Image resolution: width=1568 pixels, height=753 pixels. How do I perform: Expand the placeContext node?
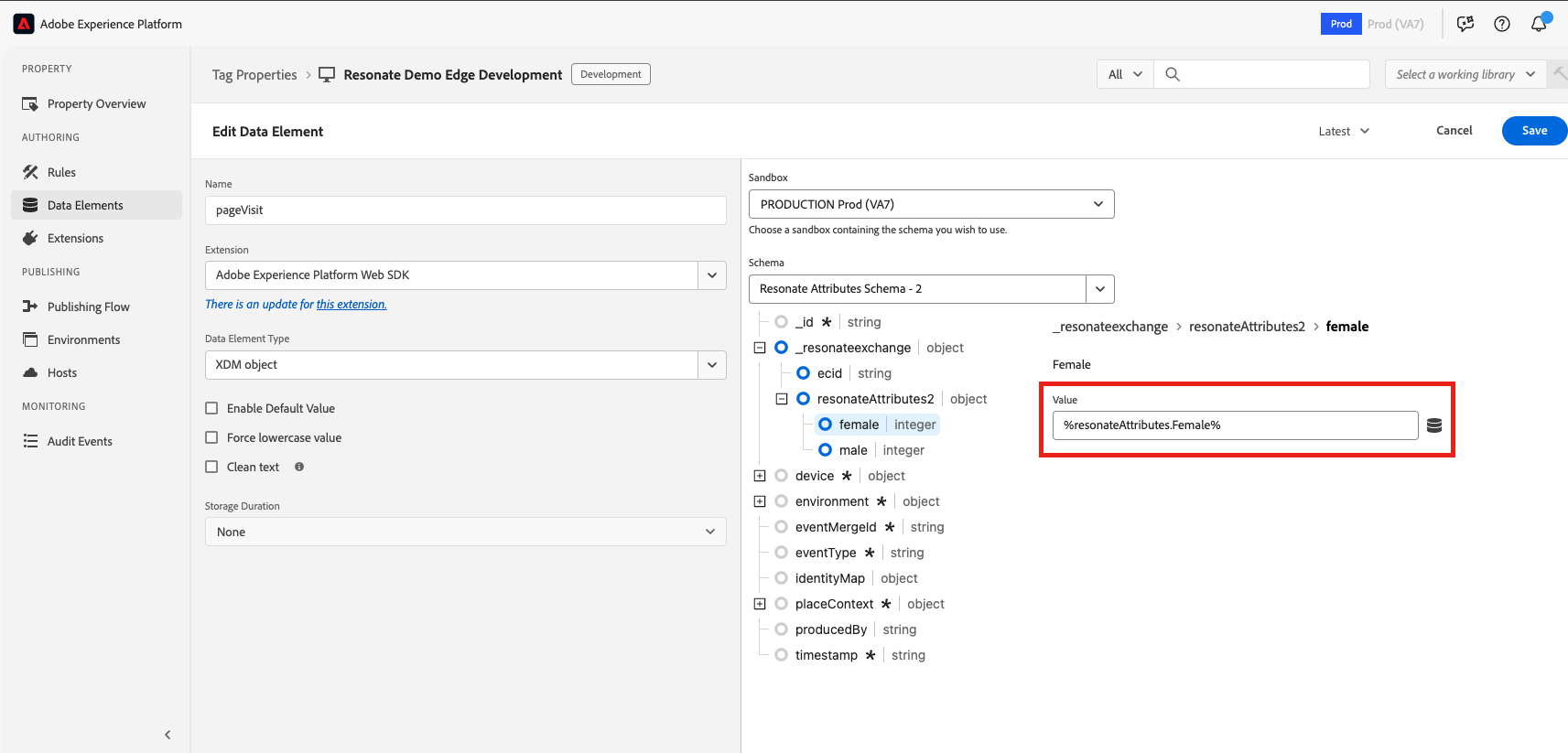(x=760, y=604)
